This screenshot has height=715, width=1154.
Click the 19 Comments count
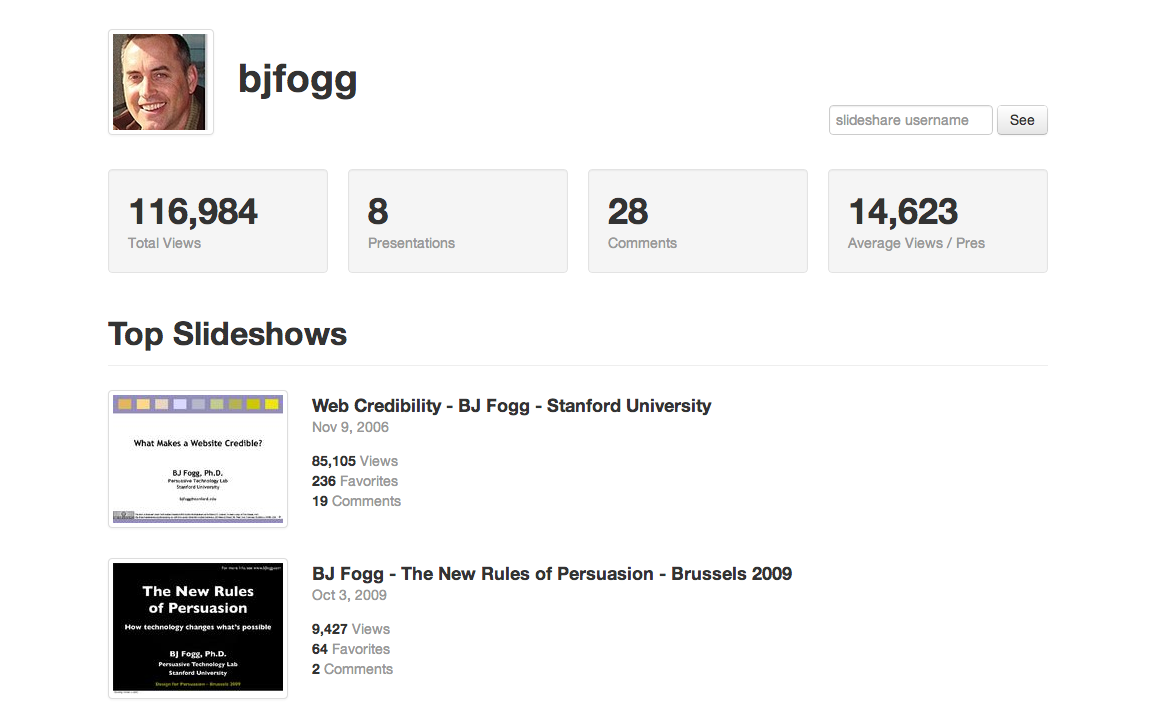coord(356,501)
